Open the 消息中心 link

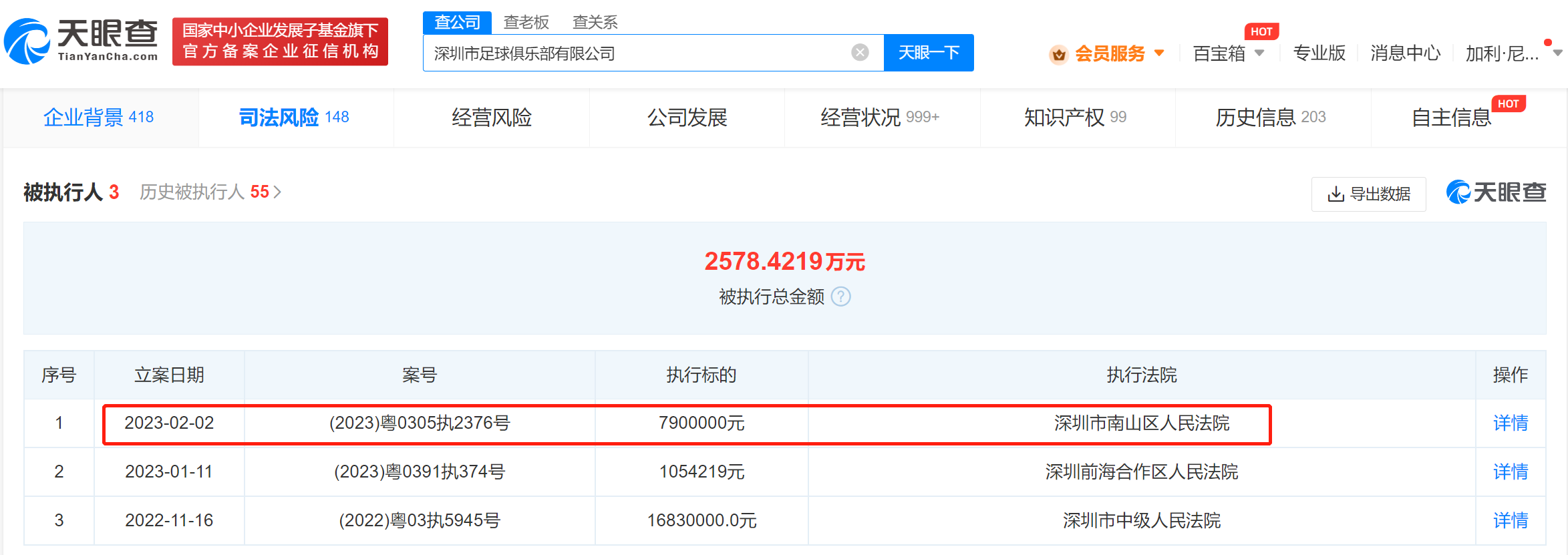(x=1405, y=53)
